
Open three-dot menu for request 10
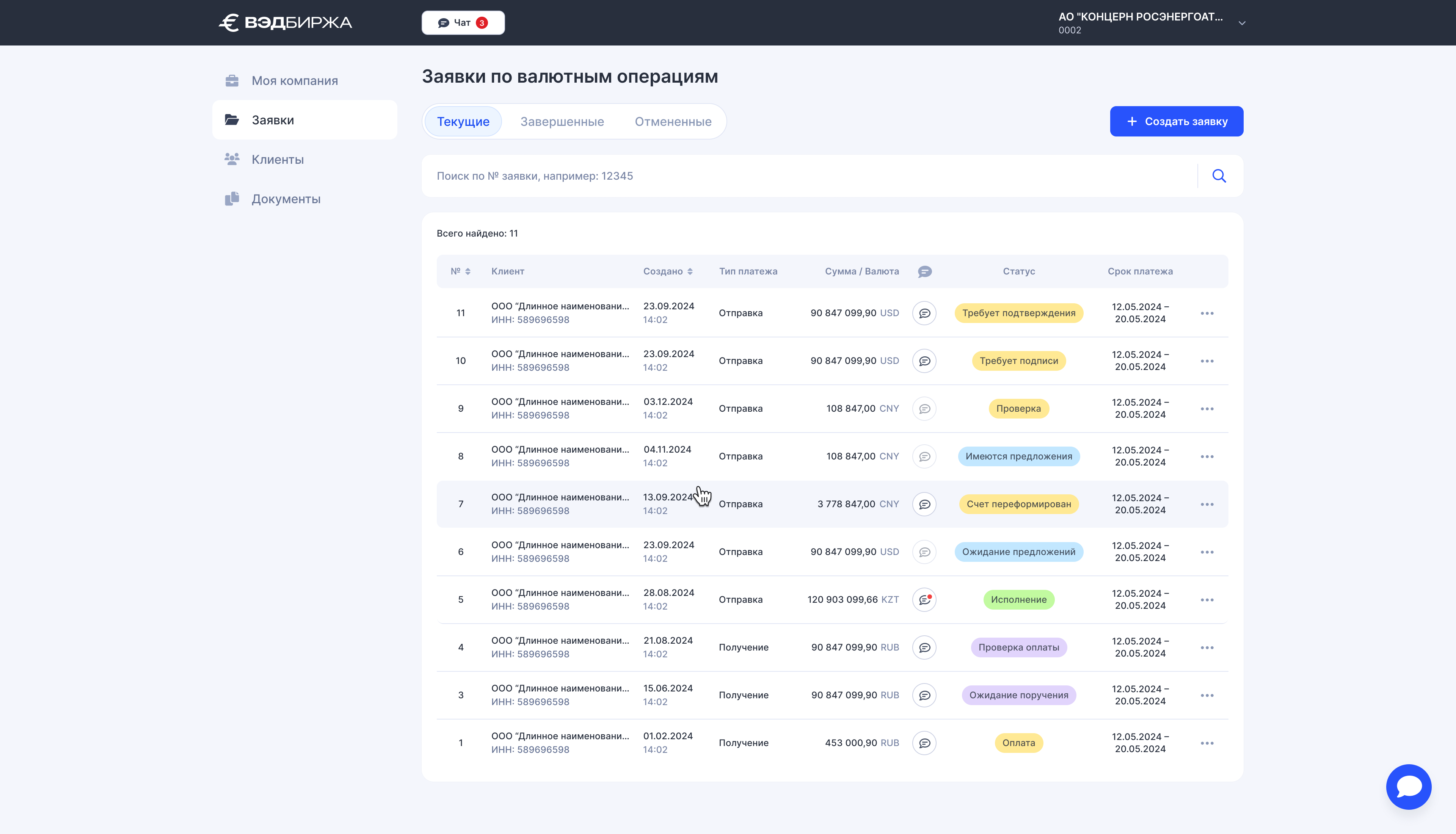pos(1207,361)
